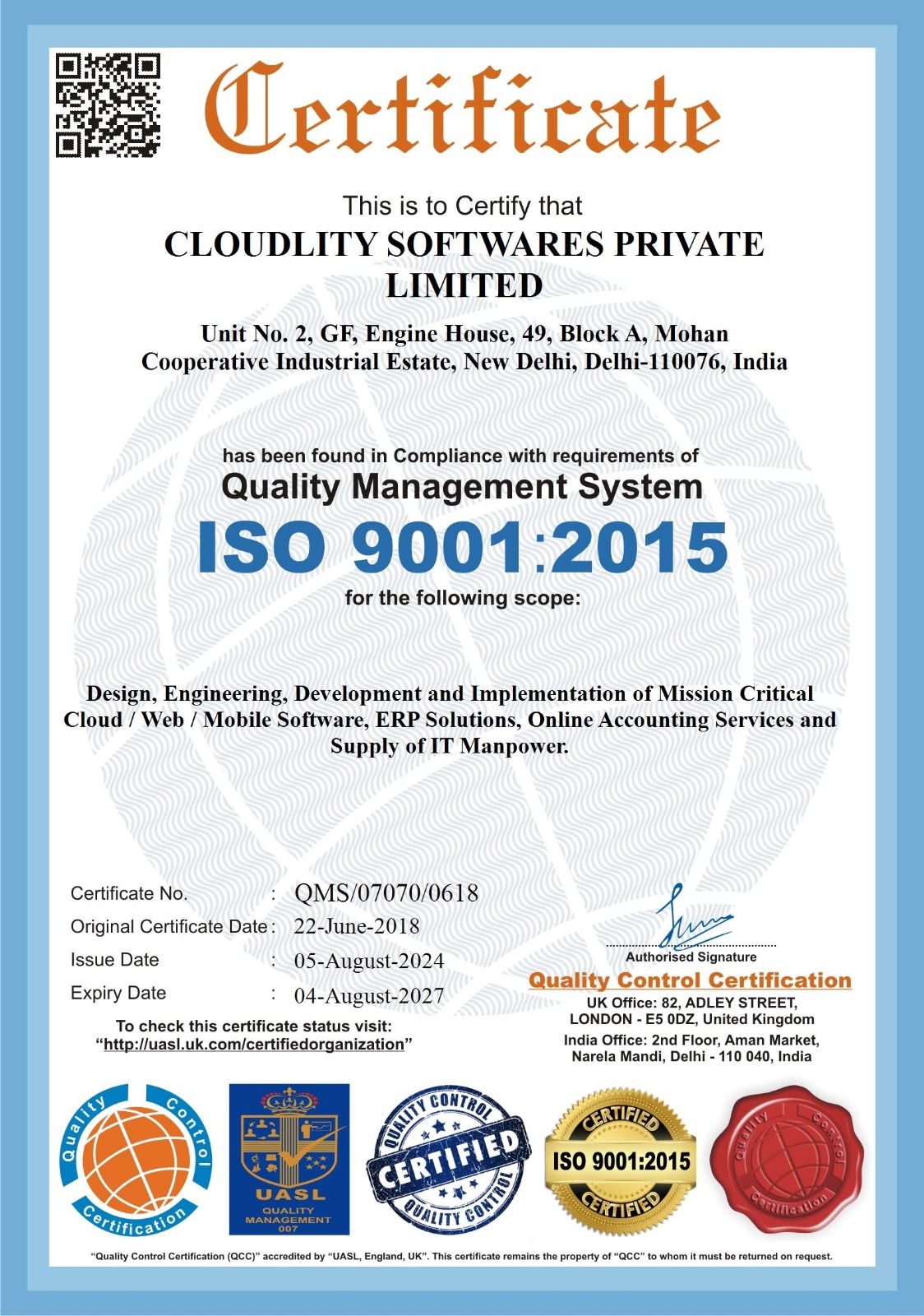
Task: Click the expiry date 04-August-2027
Action: coord(368,995)
